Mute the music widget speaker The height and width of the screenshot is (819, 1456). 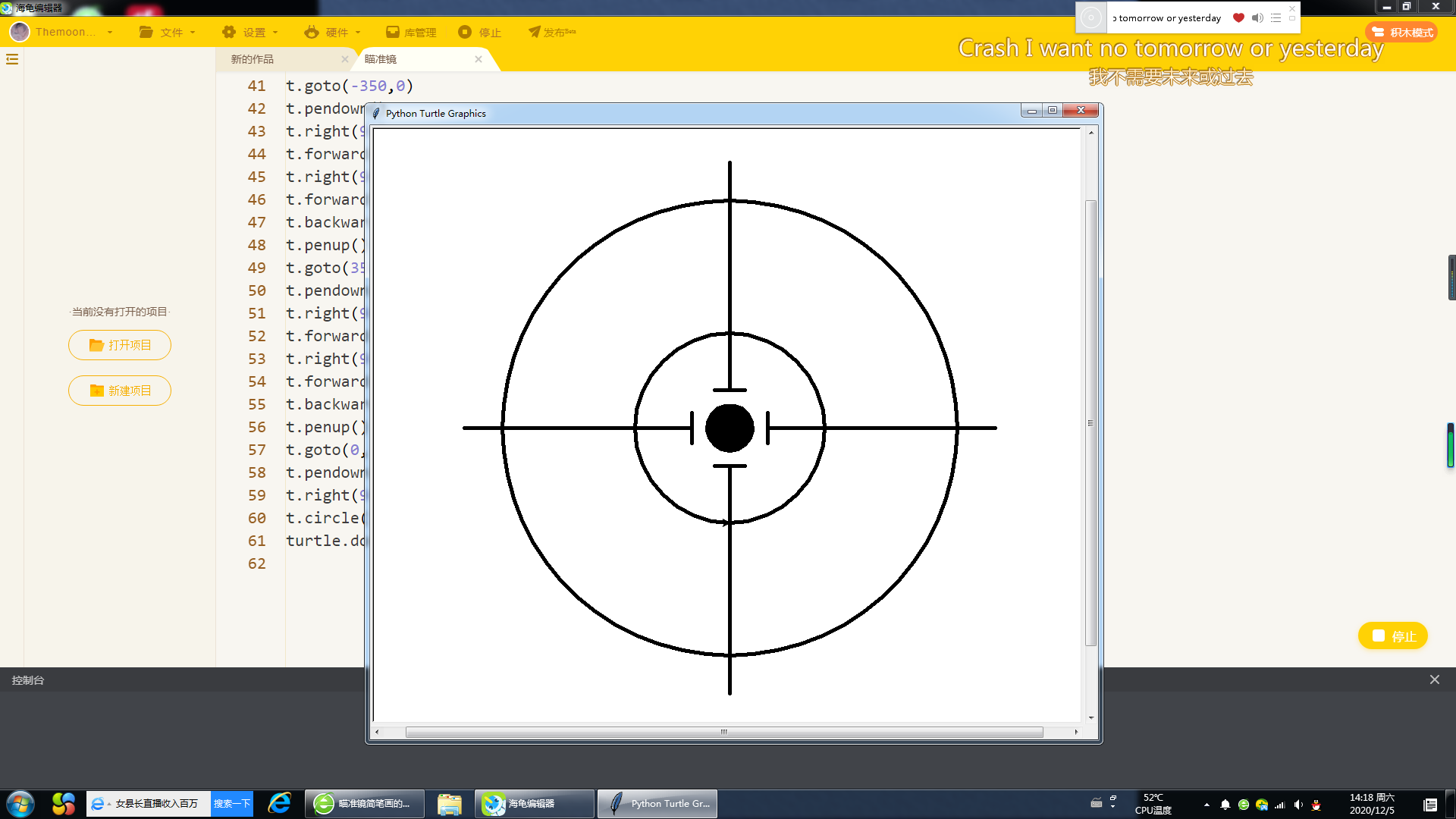[1257, 17]
